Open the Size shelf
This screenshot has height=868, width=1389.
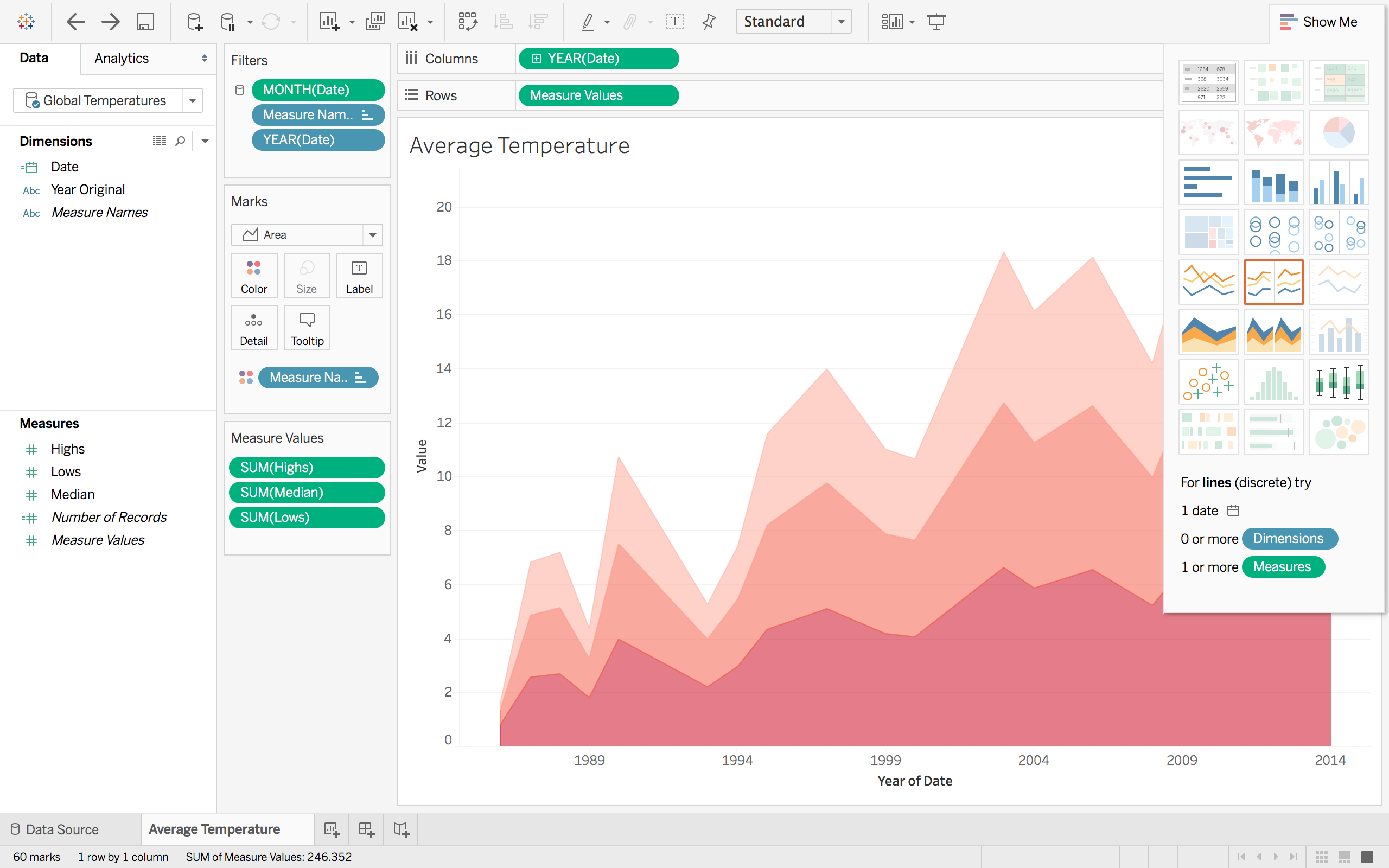(x=306, y=276)
